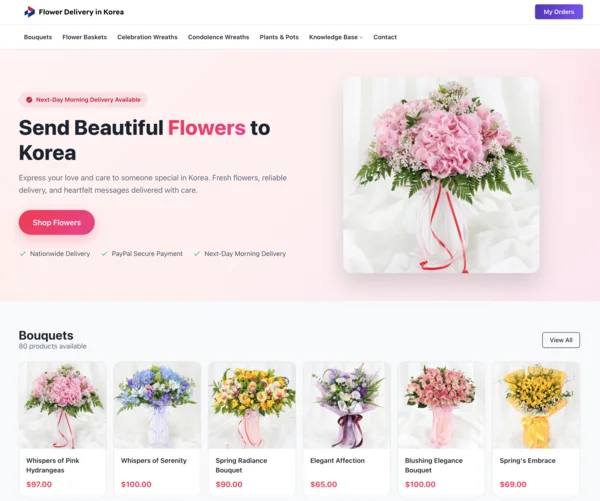The image size is (600, 501).
Task: Click the Whispers of Pink Hydrangeas title
Action: tap(52, 465)
